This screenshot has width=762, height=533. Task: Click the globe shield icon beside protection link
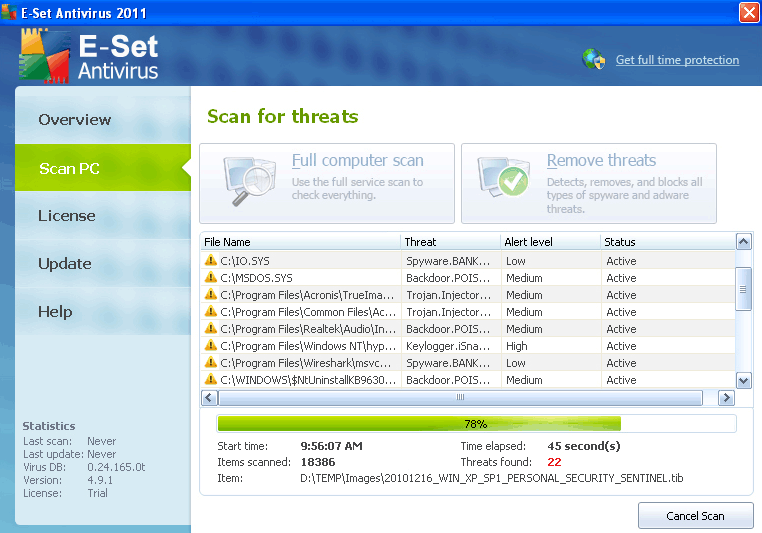[594, 60]
